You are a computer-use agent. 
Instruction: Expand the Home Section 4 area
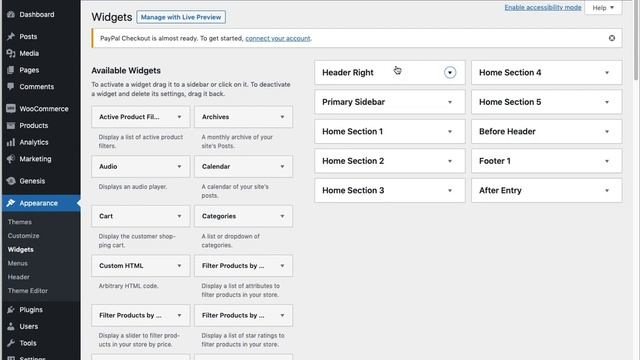click(607, 73)
